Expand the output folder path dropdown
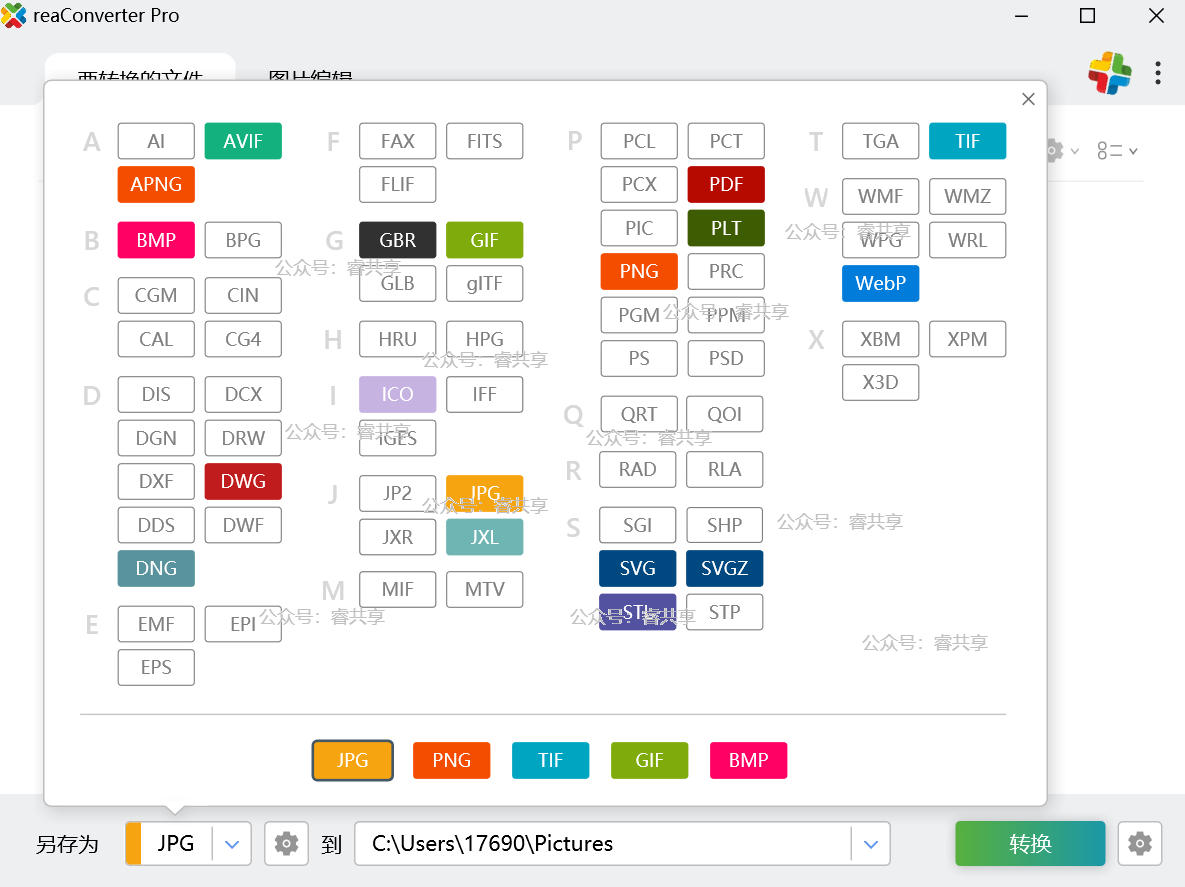The width and height of the screenshot is (1185, 887). 870,844
